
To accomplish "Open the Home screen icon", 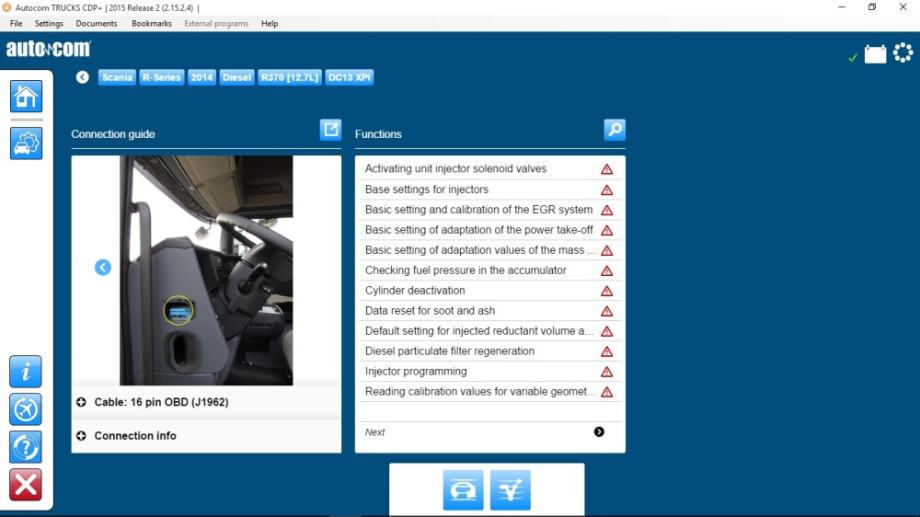I will [26, 96].
